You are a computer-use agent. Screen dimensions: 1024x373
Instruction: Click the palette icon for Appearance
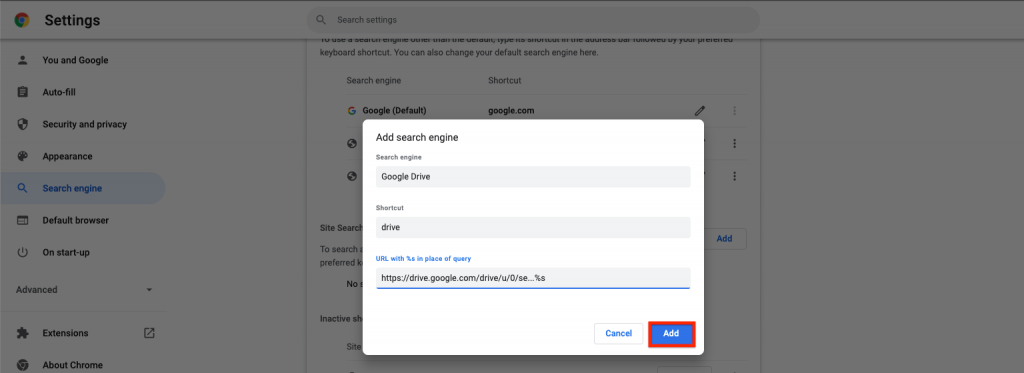click(x=23, y=156)
